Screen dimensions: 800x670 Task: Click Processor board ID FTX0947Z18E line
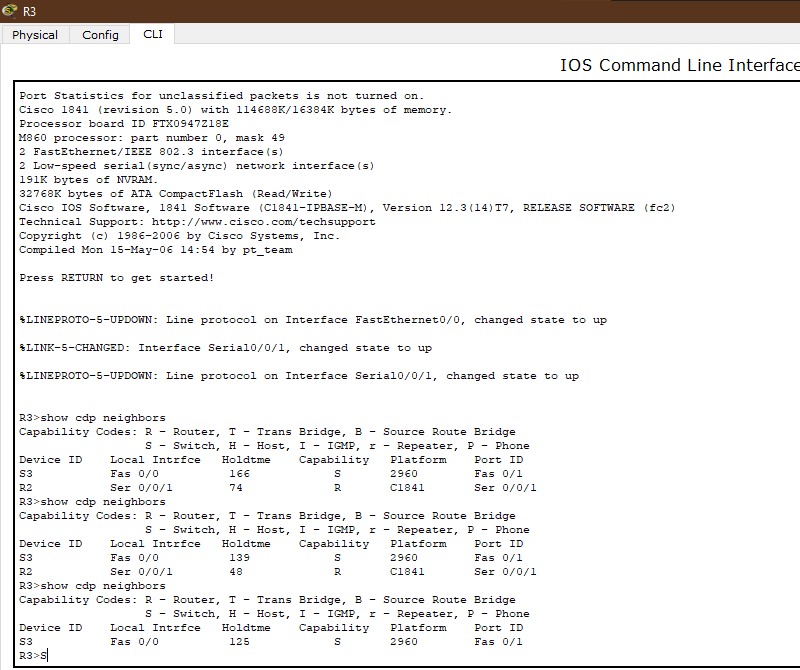point(124,124)
